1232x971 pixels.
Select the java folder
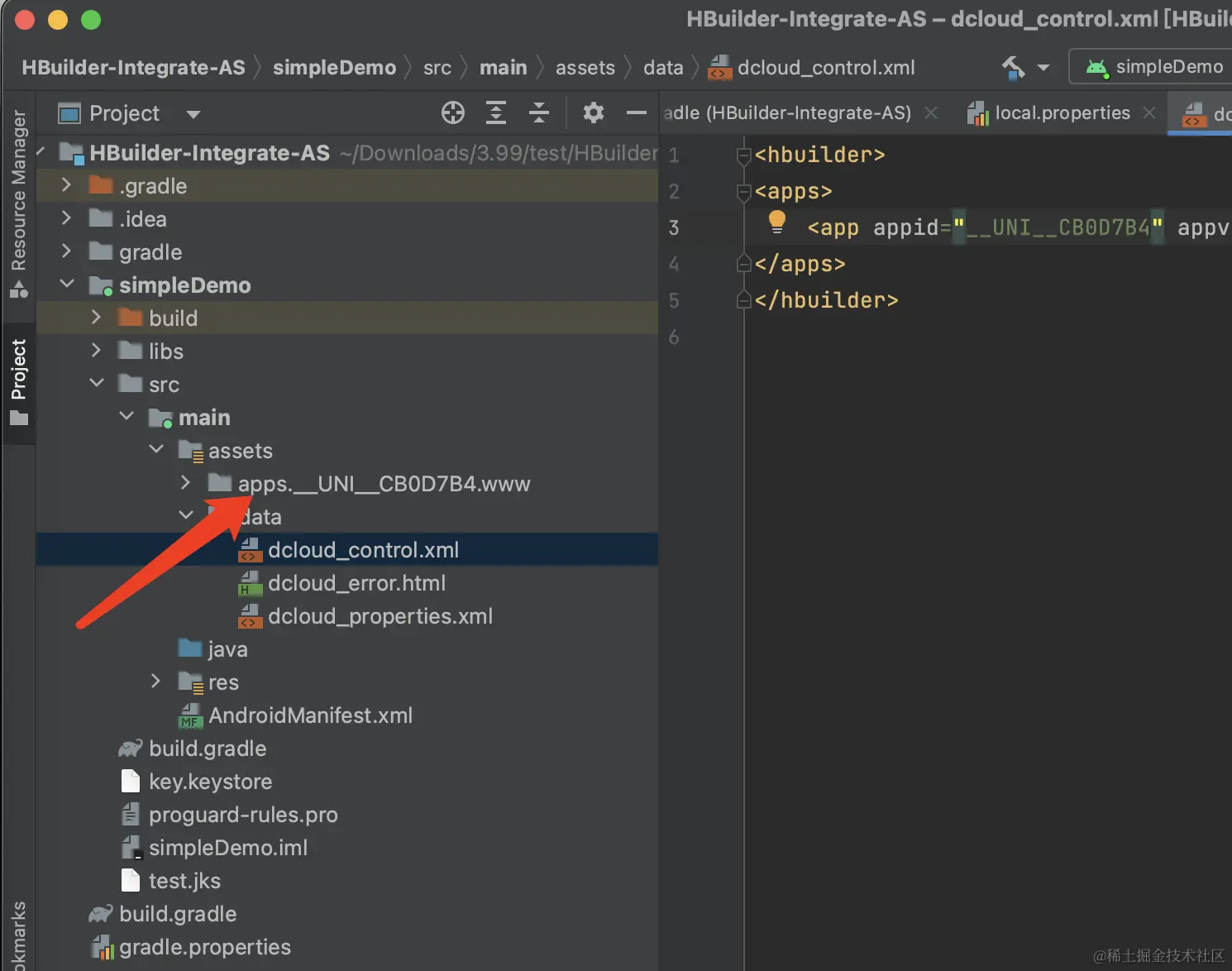click(x=347, y=649)
